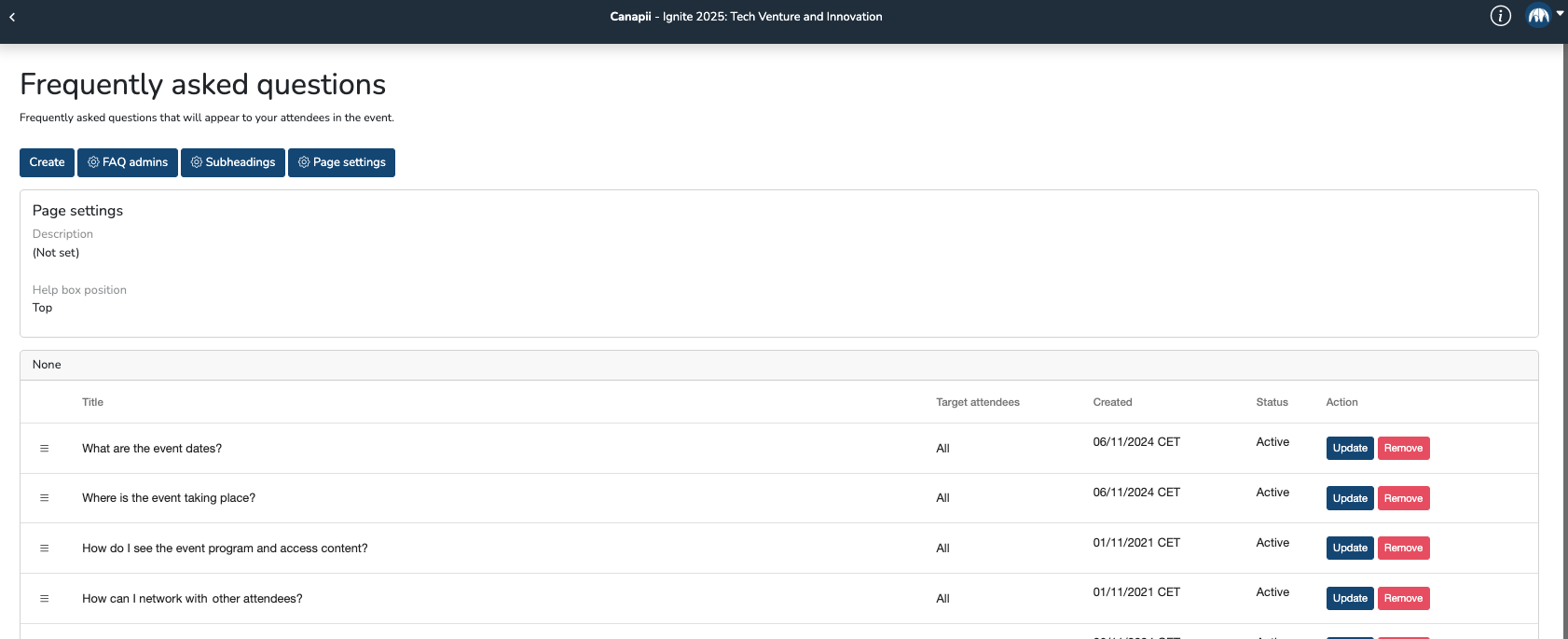This screenshot has width=1568, height=639.
Task: Remove 'What are the event dates?' FAQ
Action: point(1403,449)
